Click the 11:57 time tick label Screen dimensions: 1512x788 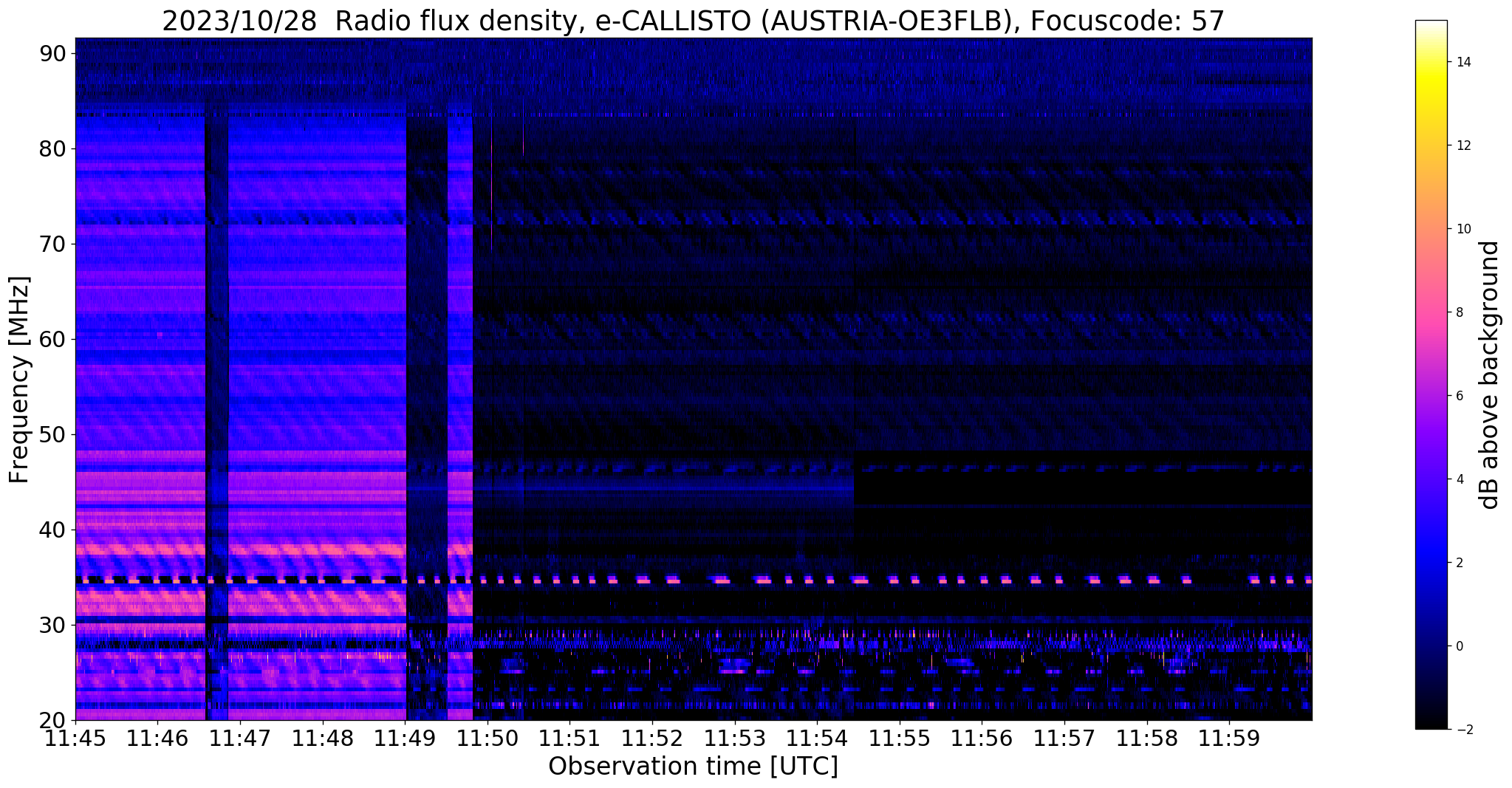[1064, 739]
